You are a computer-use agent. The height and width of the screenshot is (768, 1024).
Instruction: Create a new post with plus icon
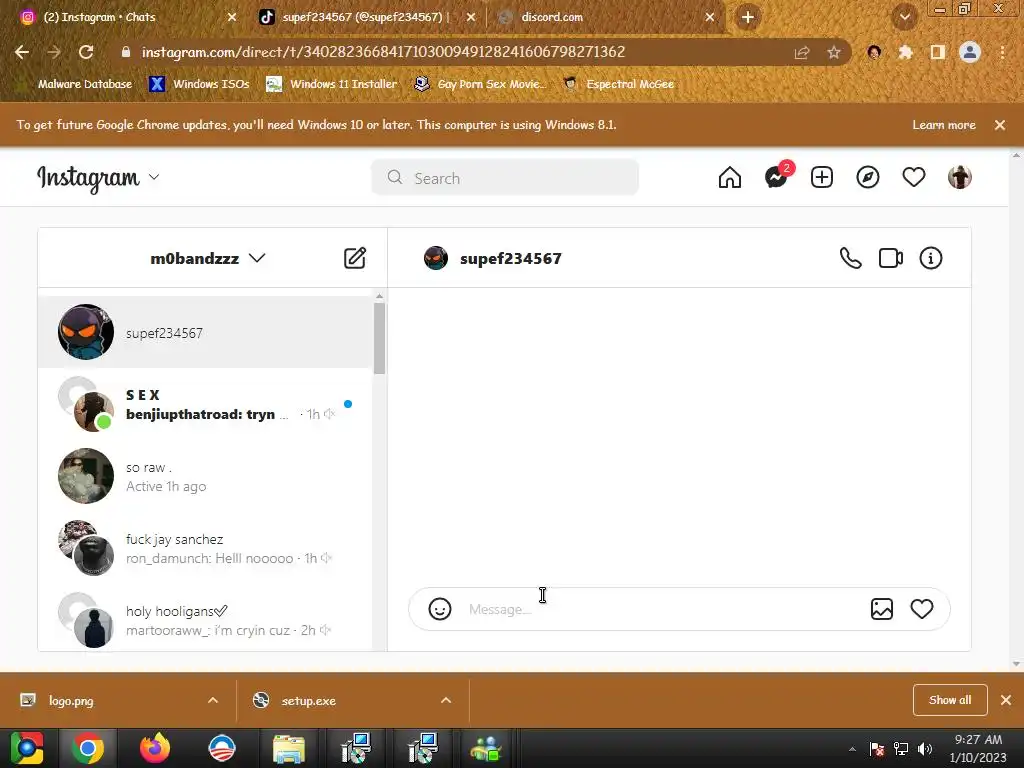822,178
